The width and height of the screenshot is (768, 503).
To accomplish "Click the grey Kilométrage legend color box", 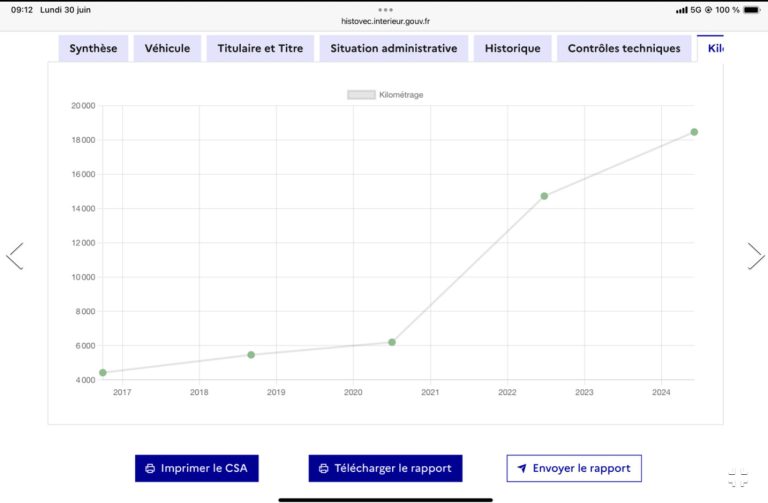I will coord(360,95).
